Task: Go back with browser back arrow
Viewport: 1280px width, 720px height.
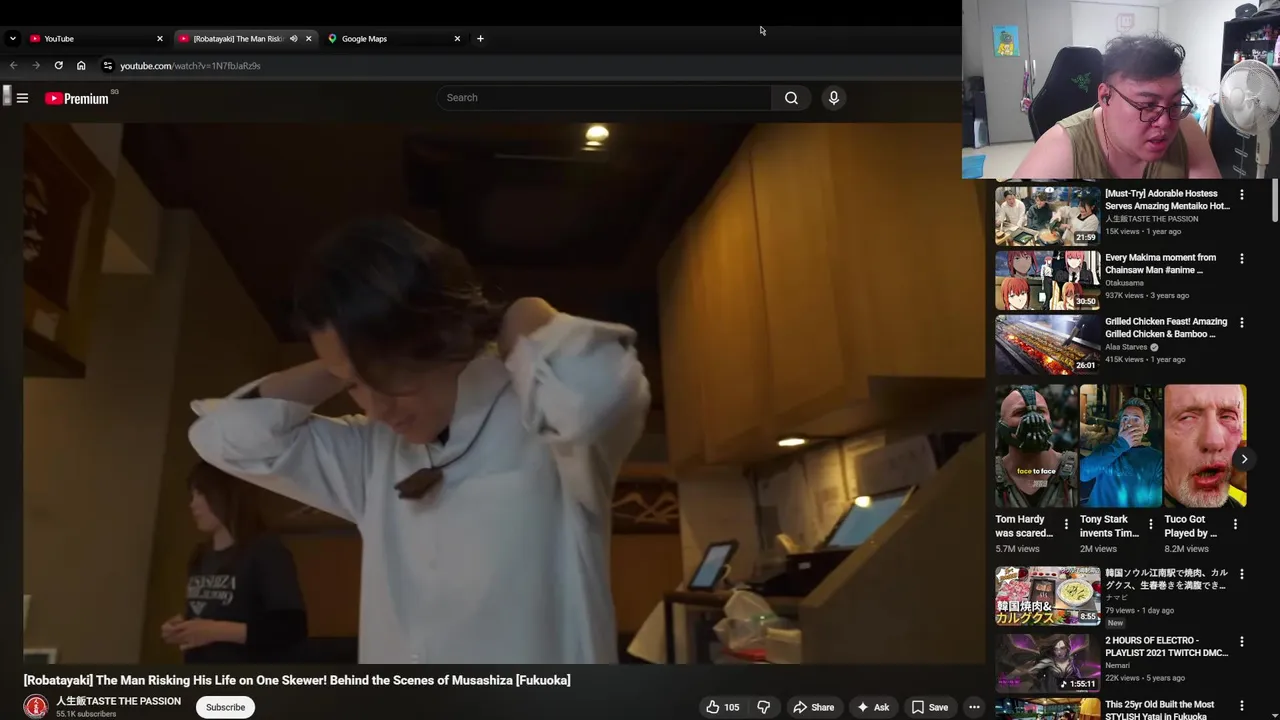Action: (13, 66)
